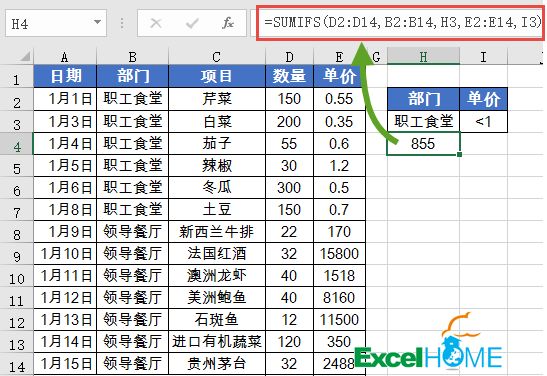Select result cell showing 855
The width and height of the screenshot is (547, 376).
[423, 143]
